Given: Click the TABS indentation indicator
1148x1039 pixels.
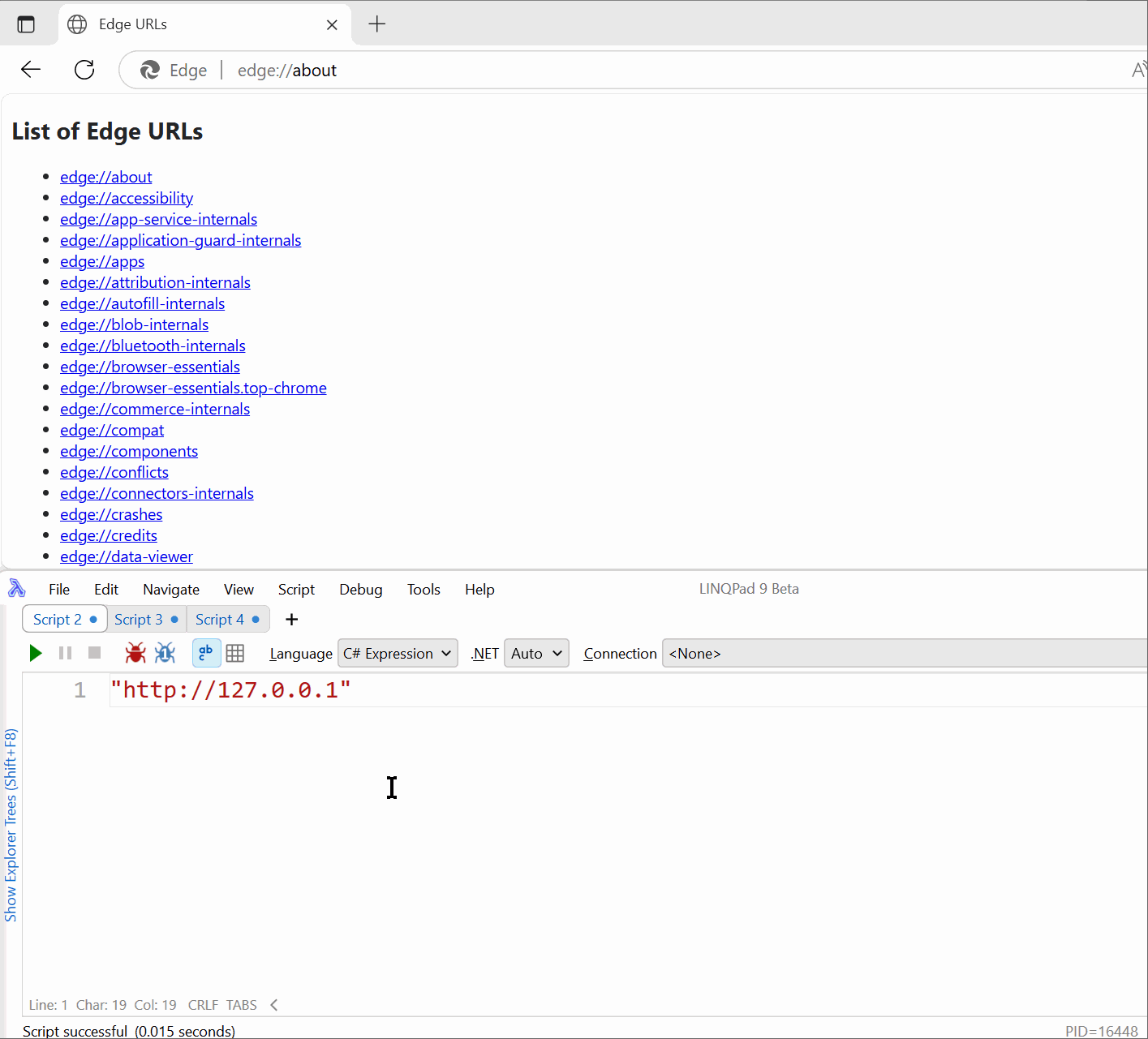Looking at the screenshot, I should click(241, 1005).
